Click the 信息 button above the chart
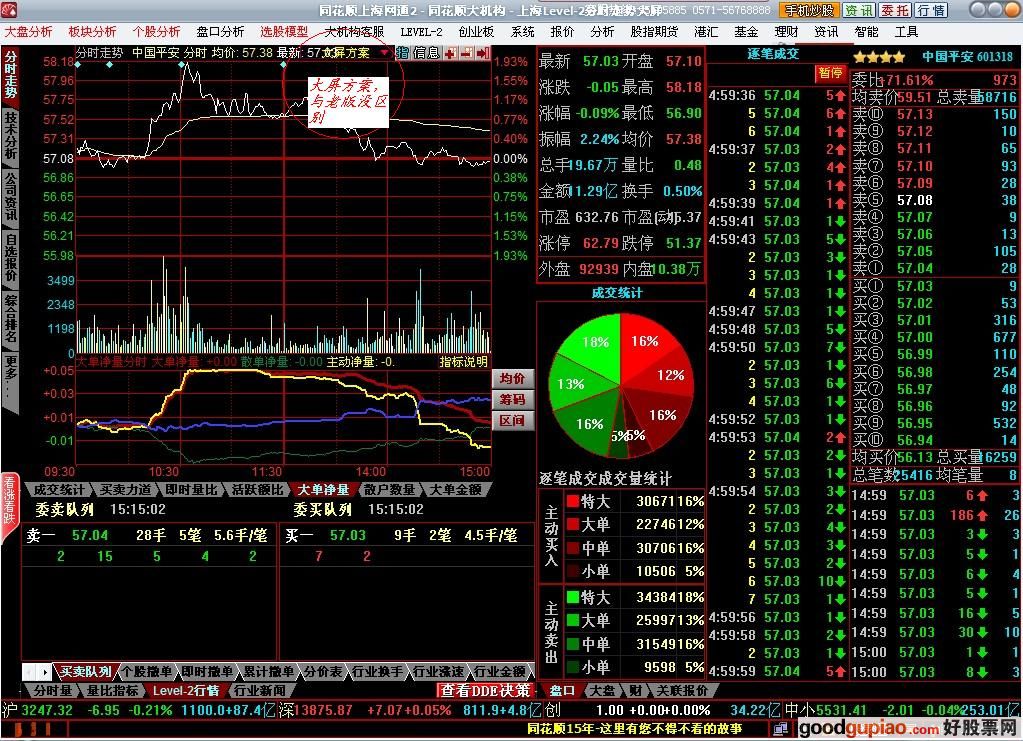 [x=427, y=53]
